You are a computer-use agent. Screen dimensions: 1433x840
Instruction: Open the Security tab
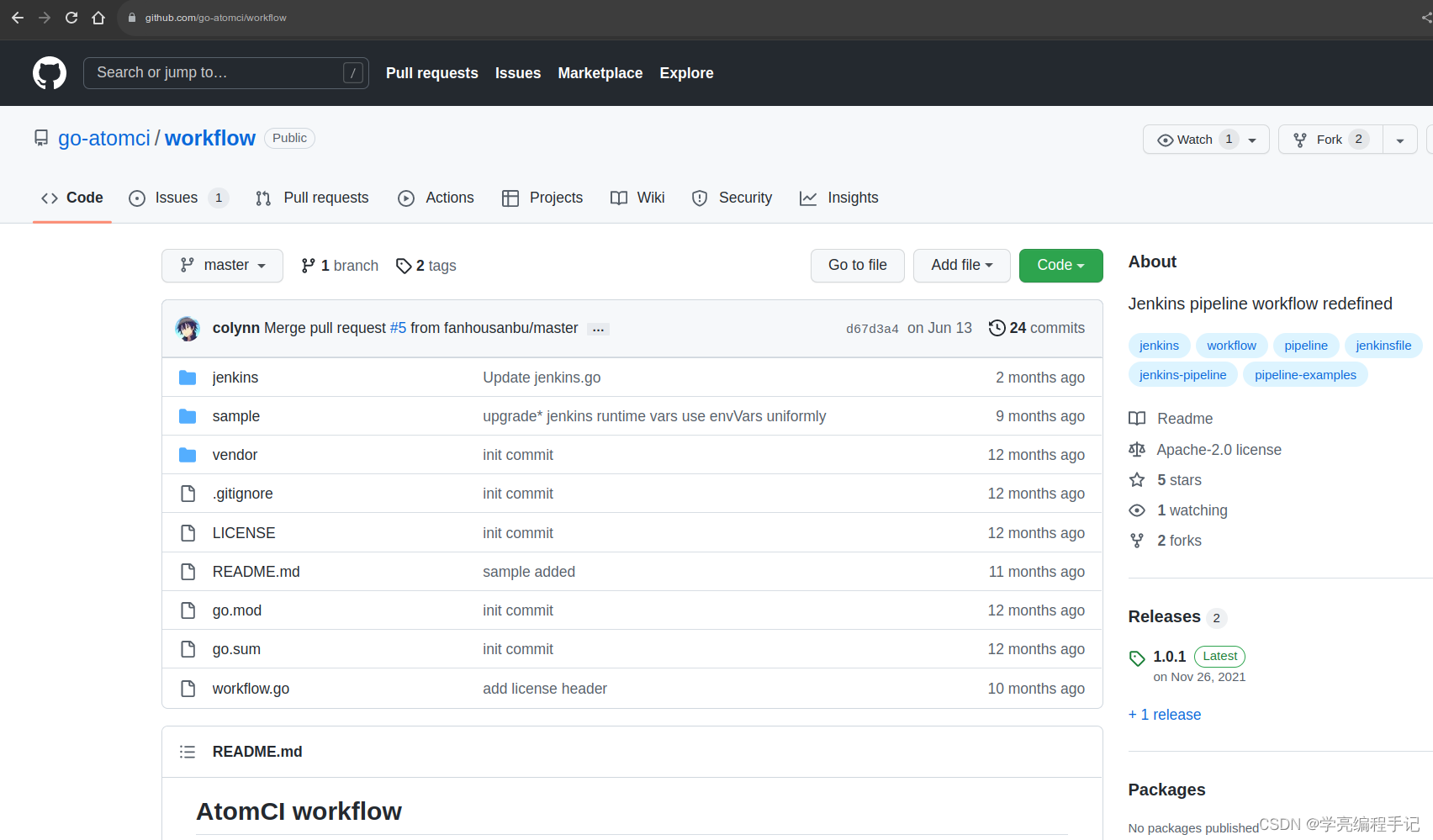732,198
